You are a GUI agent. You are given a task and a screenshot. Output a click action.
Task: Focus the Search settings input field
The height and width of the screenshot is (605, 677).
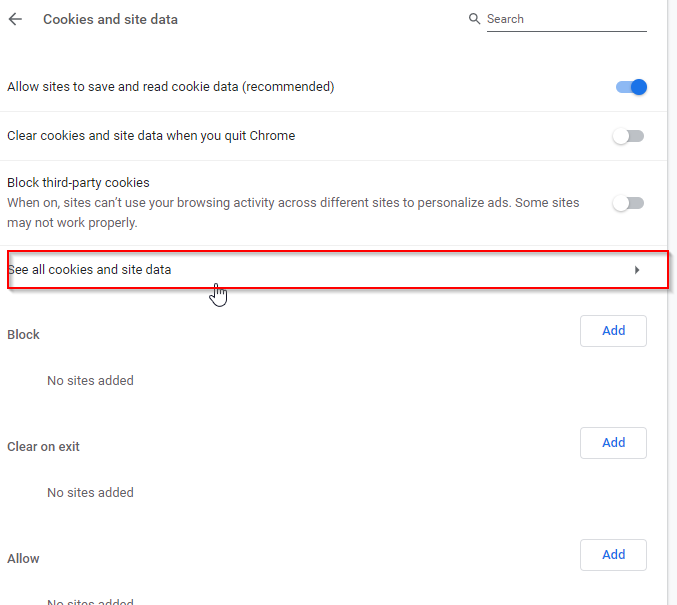pos(566,19)
